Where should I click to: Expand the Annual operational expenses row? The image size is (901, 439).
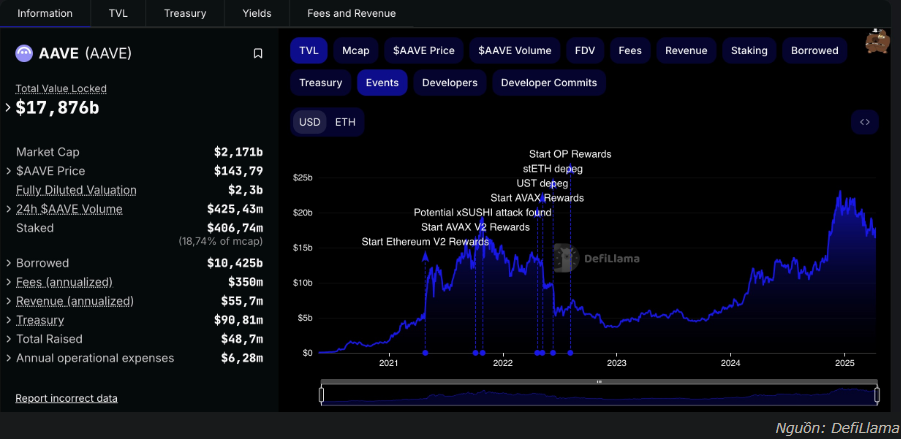[x=9, y=358]
